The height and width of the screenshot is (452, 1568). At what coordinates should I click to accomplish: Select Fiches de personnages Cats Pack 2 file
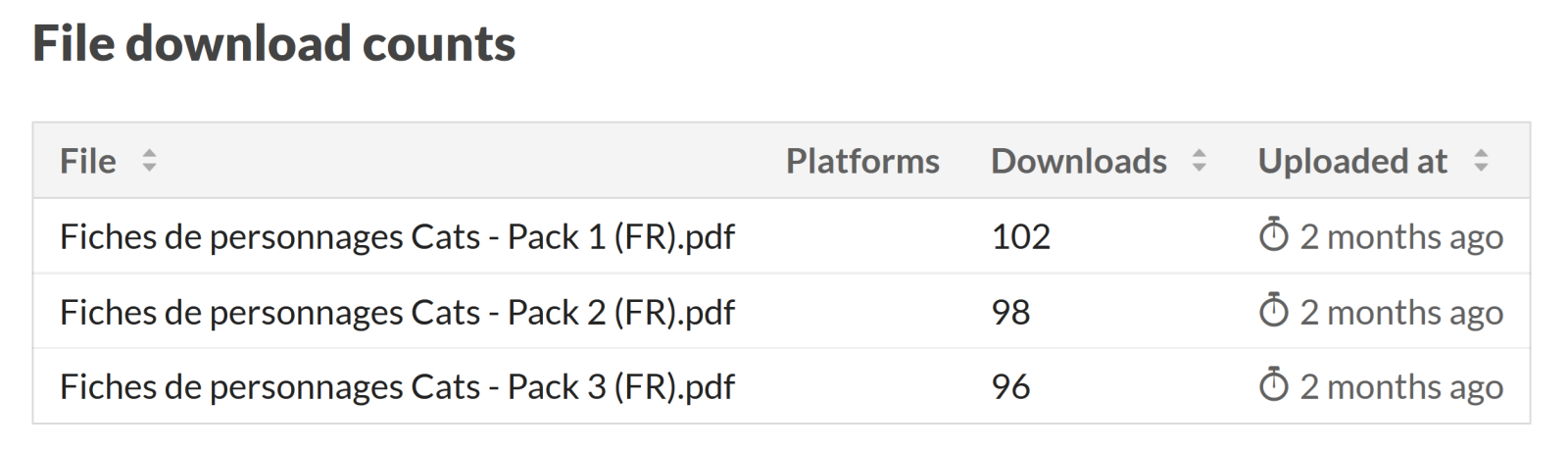coord(397,312)
